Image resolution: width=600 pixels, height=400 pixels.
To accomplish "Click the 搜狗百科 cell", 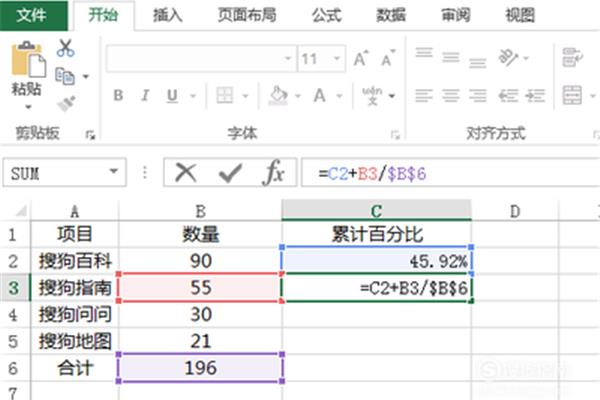I will coord(75,261).
